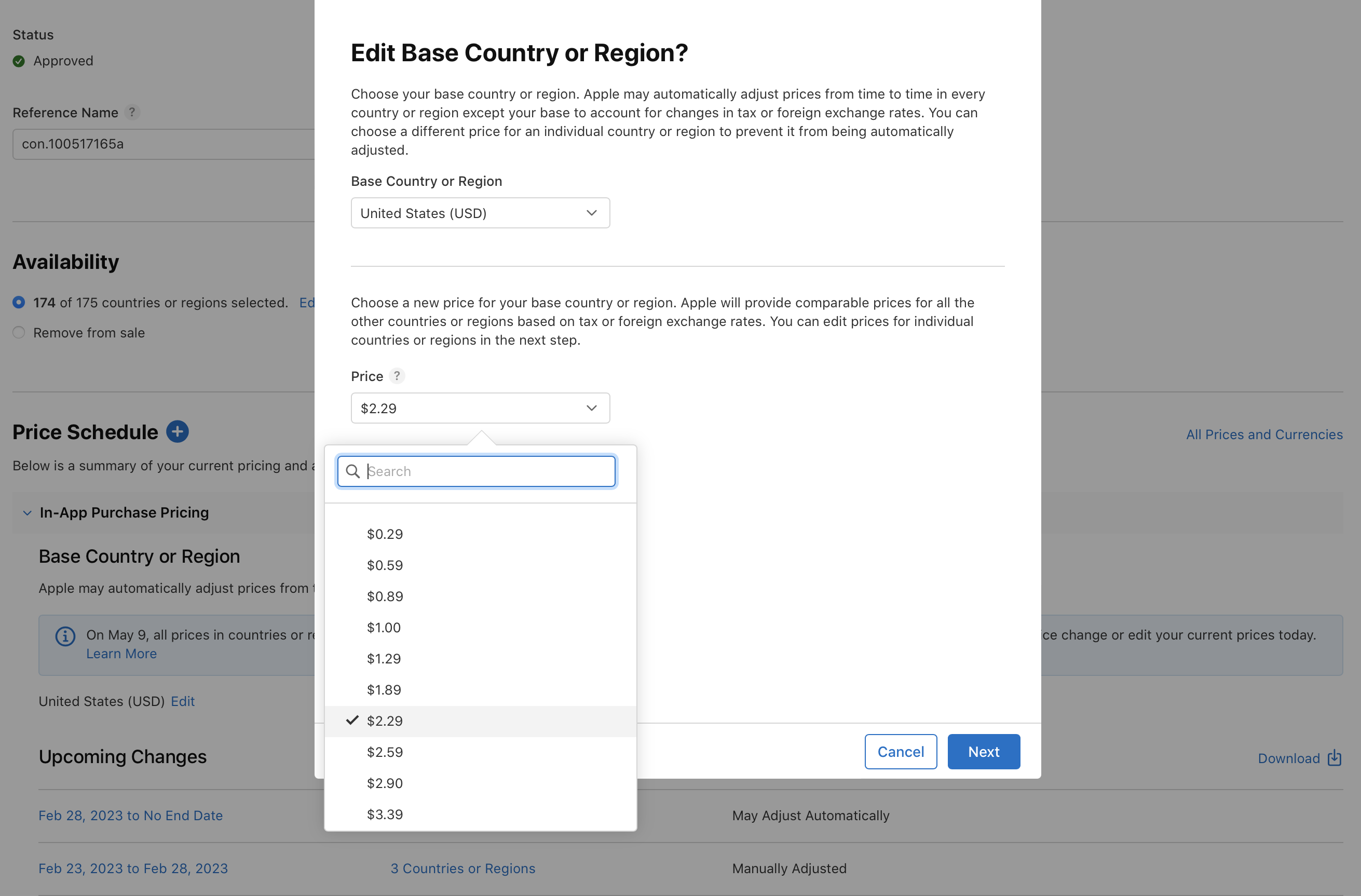
Task: Choose the currently checked $2.29 entry
Action: [385, 721]
